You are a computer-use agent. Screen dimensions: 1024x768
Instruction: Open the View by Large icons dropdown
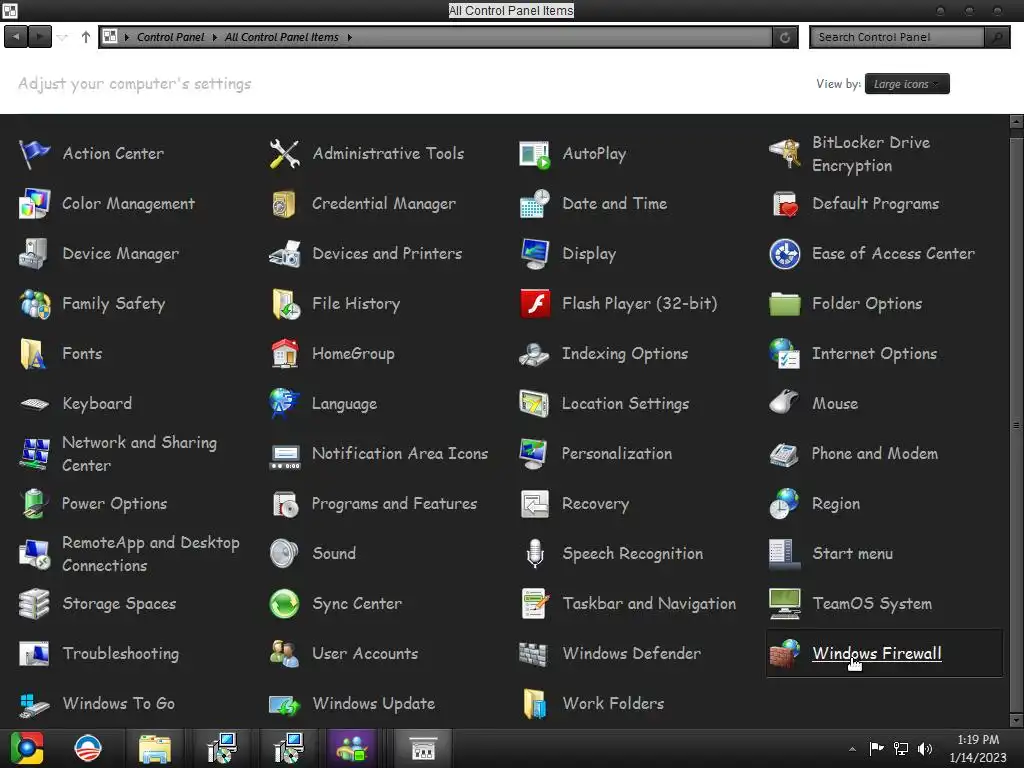pos(906,84)
